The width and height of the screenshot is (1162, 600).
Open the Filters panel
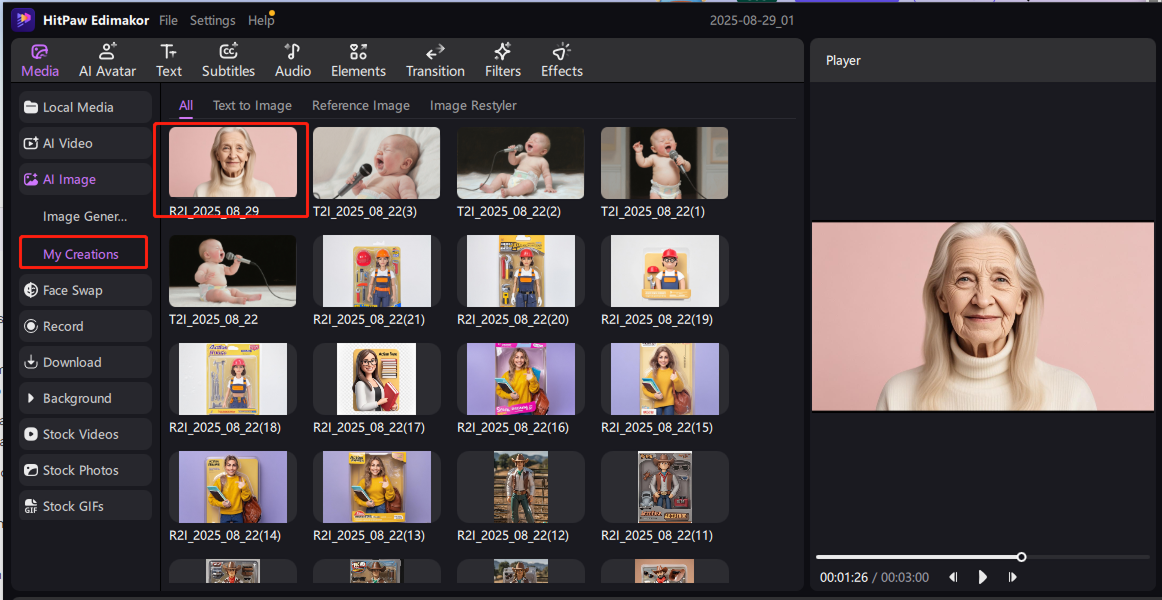[x=503, y=61]
